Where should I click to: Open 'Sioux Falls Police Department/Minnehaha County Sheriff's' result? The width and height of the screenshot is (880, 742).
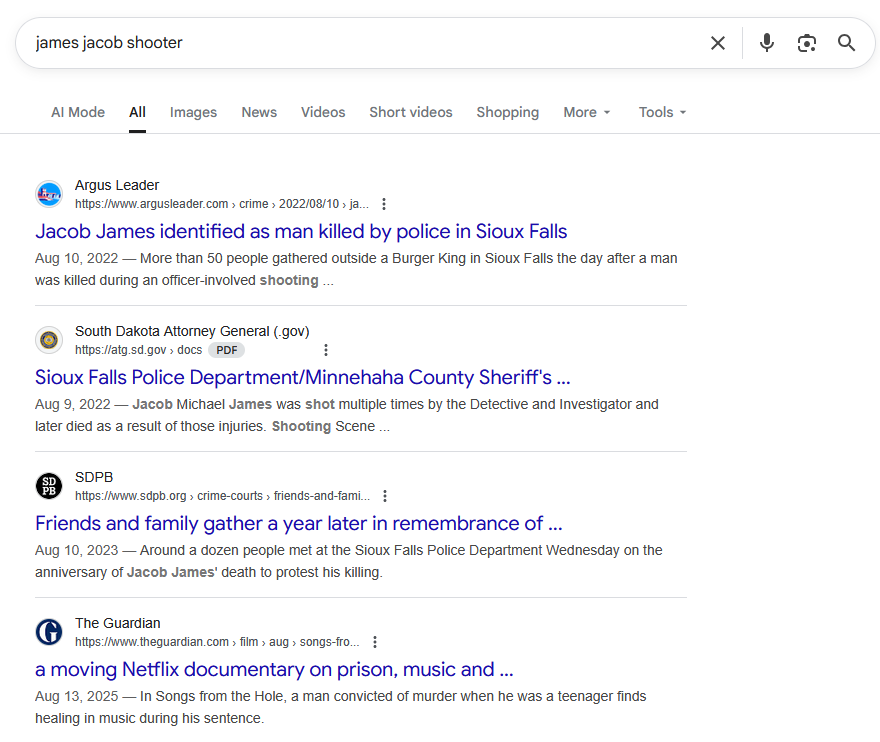302,377
